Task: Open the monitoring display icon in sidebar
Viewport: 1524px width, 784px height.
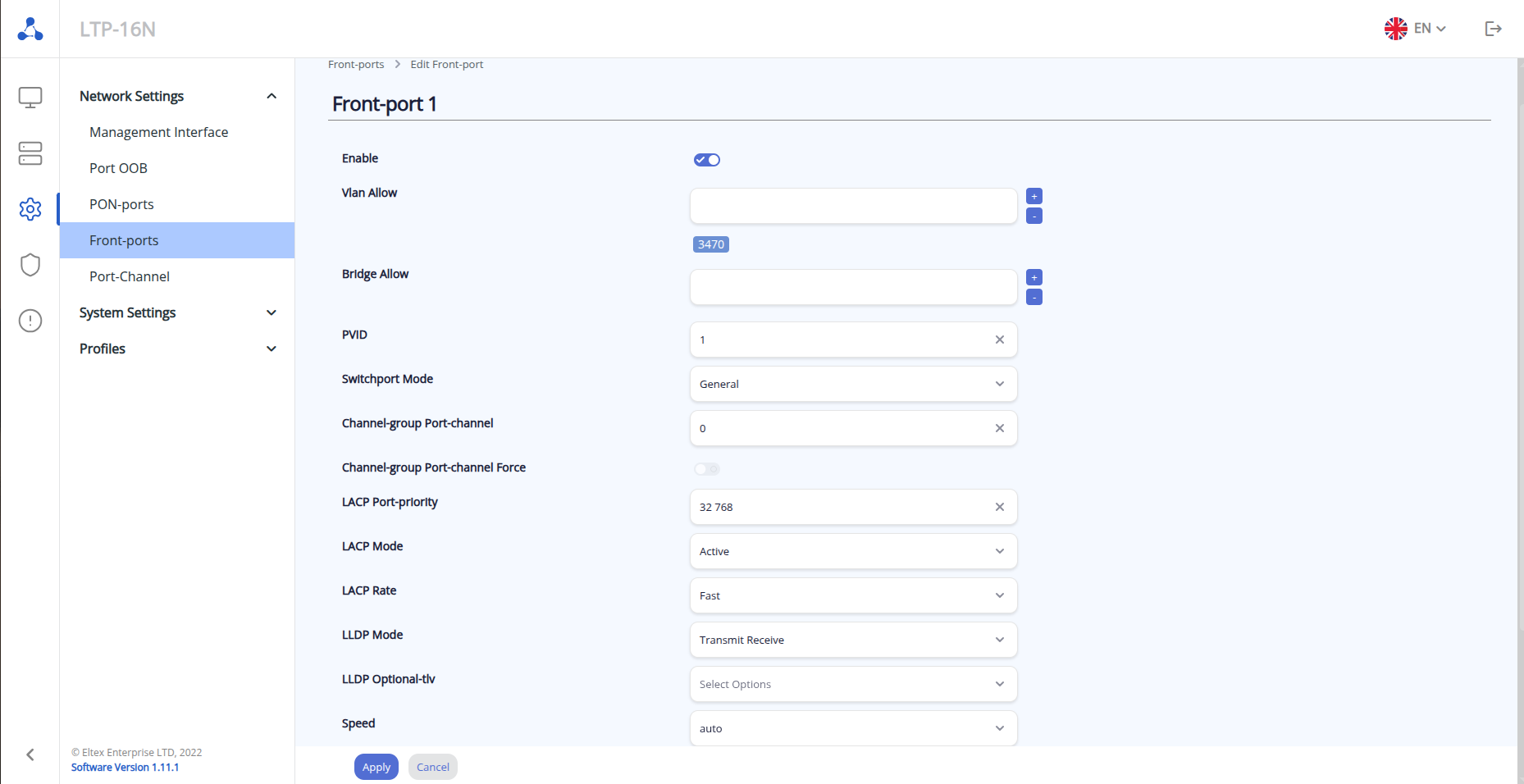Action: tap(30, 98)
